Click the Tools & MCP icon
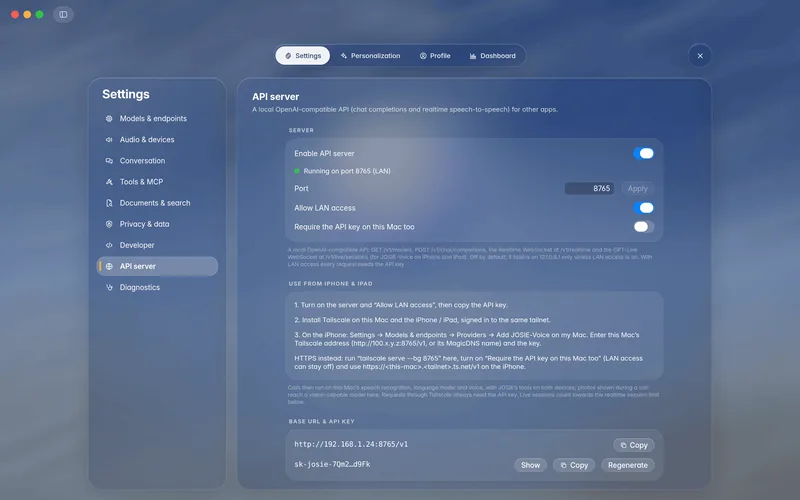Image resolution: width=800 pixels, height=500 pixels. [x=109, y=182]
